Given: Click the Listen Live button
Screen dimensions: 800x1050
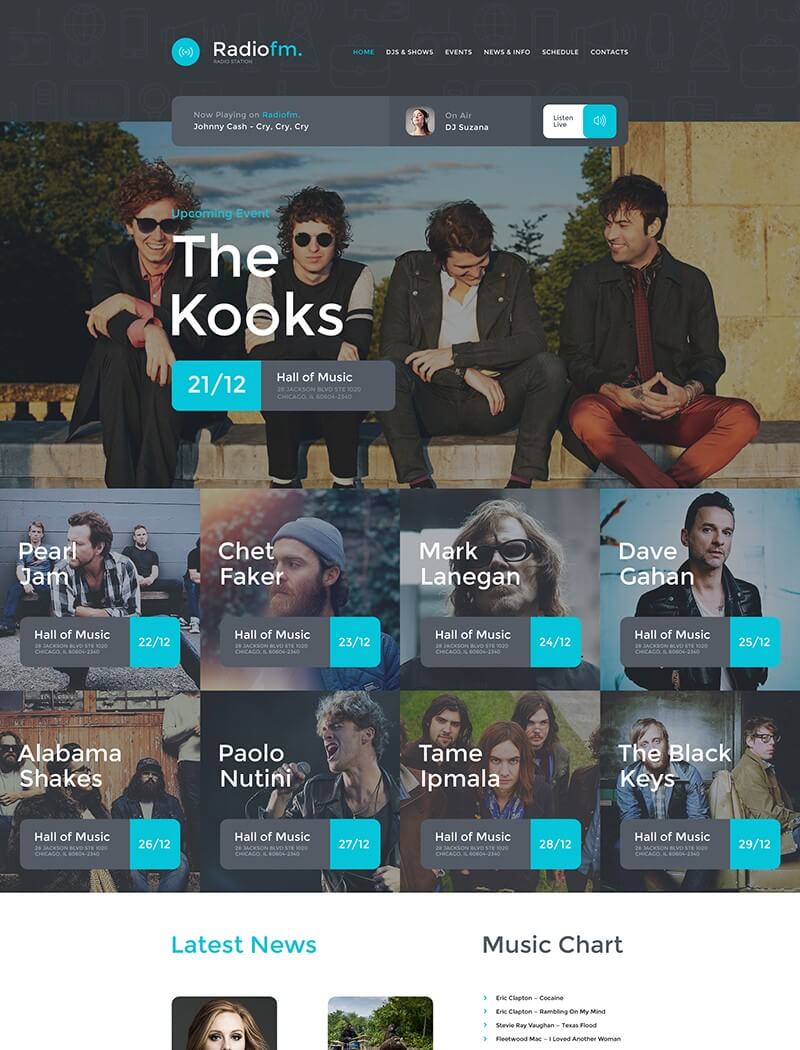Looking at the screenshot, I should pyautogui.click(x=580, y=121).
